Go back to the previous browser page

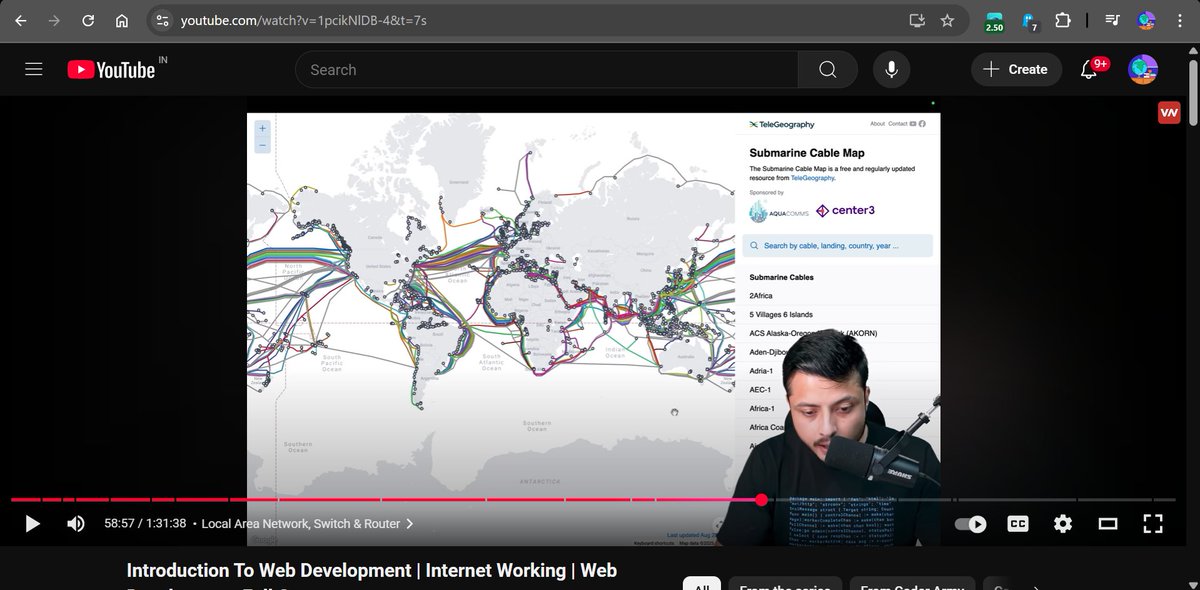click(21, 20)
